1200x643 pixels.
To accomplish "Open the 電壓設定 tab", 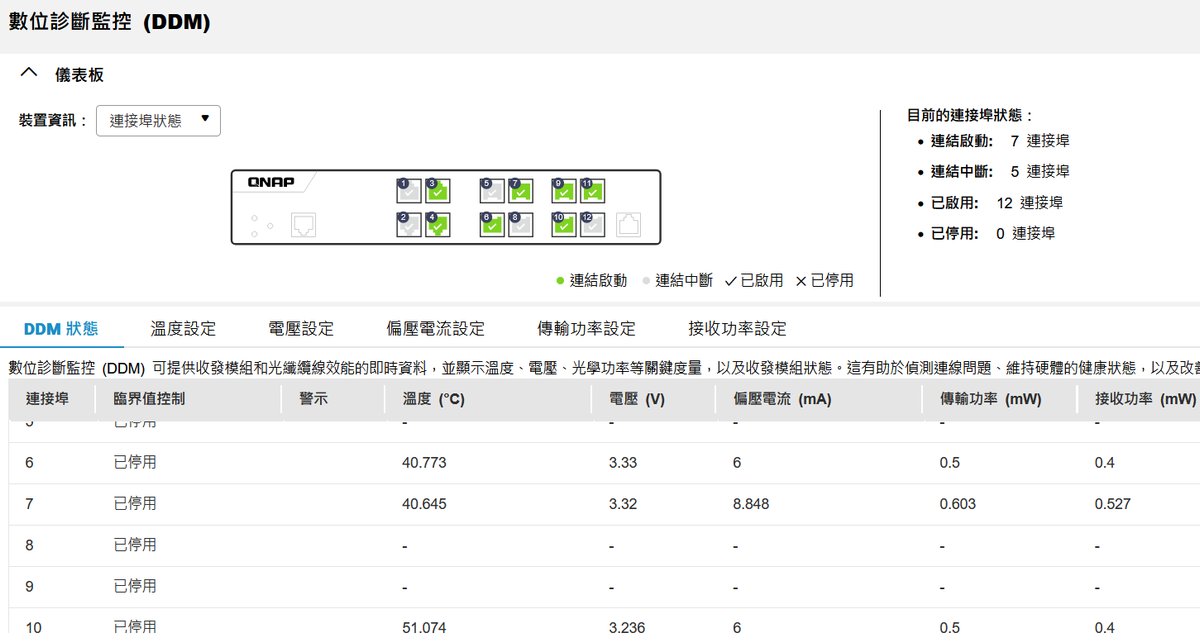I will click(x=301, y=329).
